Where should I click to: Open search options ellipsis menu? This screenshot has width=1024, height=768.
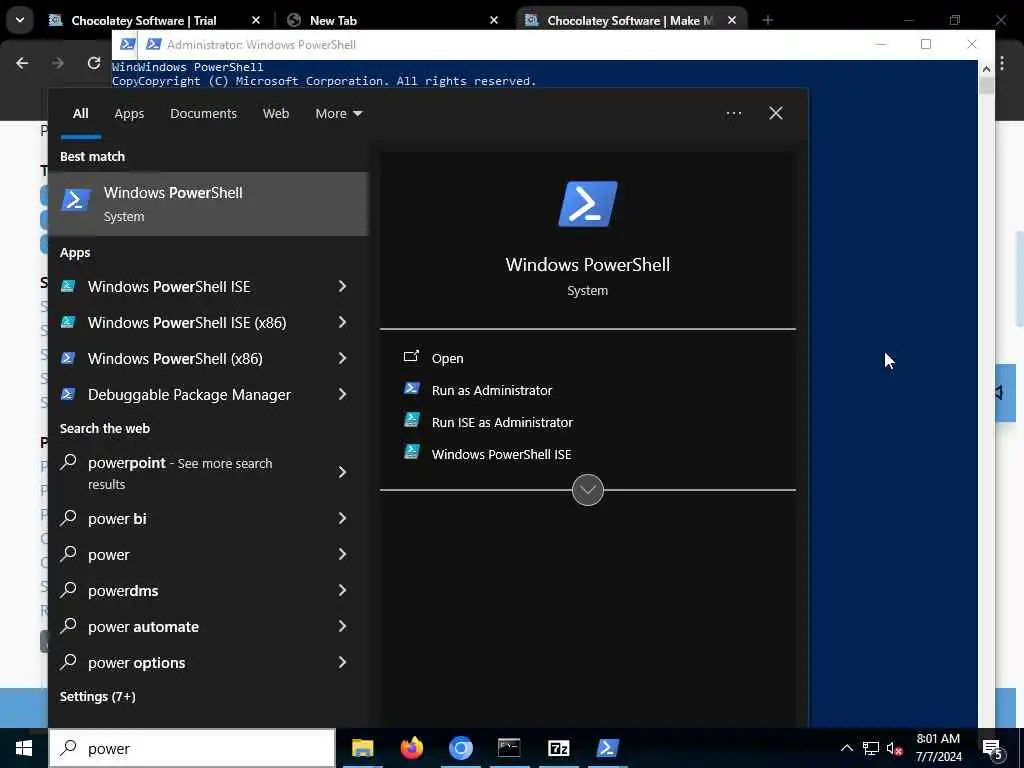(733, 114)
